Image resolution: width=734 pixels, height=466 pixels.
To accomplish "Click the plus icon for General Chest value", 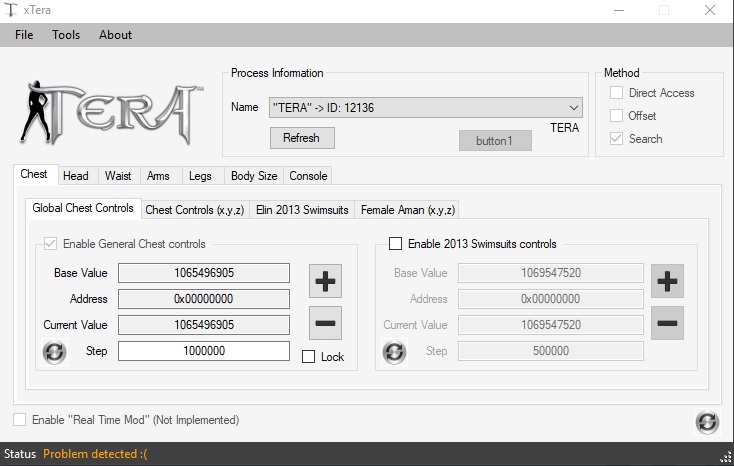I will click(325, 281).
